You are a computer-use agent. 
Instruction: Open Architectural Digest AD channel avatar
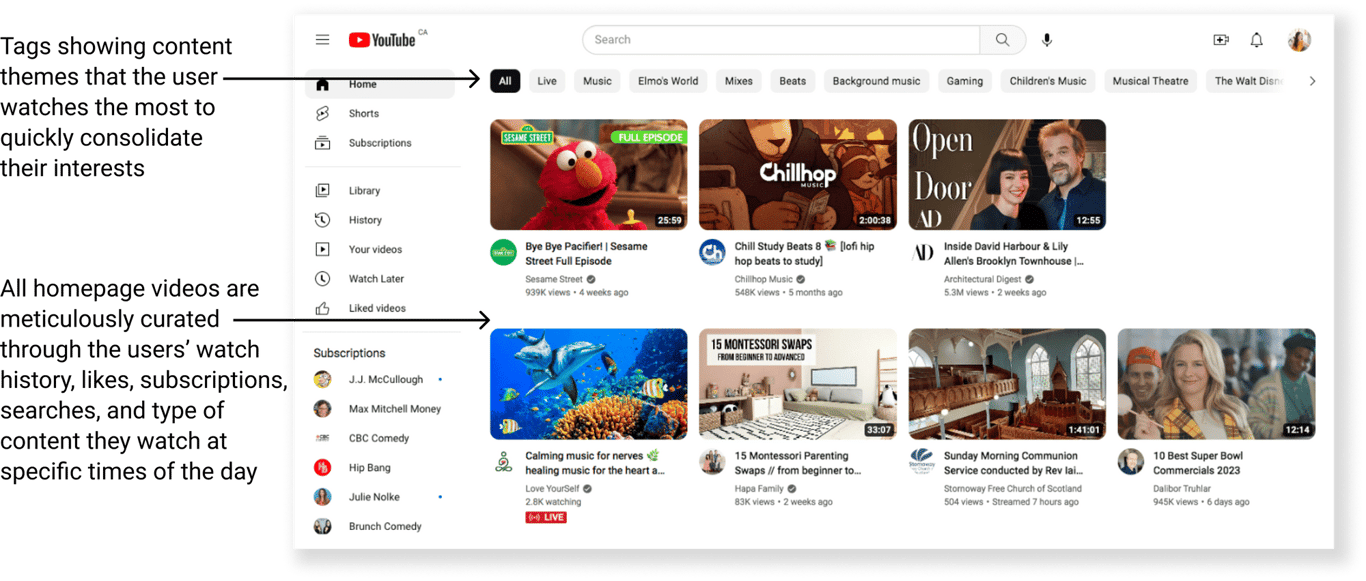[922, 252]
